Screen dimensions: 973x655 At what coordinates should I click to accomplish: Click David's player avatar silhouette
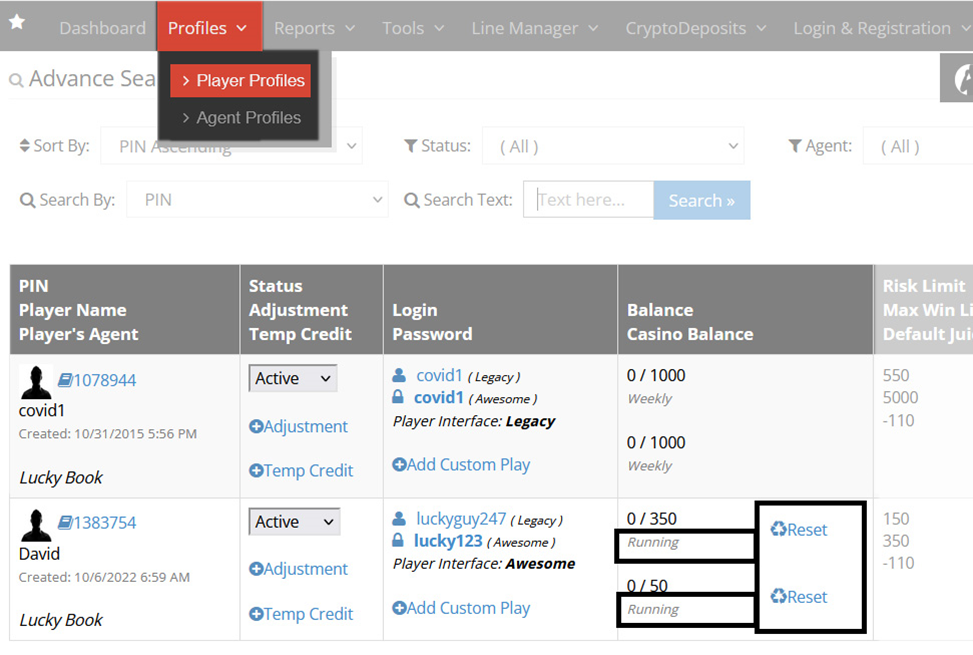36,525
